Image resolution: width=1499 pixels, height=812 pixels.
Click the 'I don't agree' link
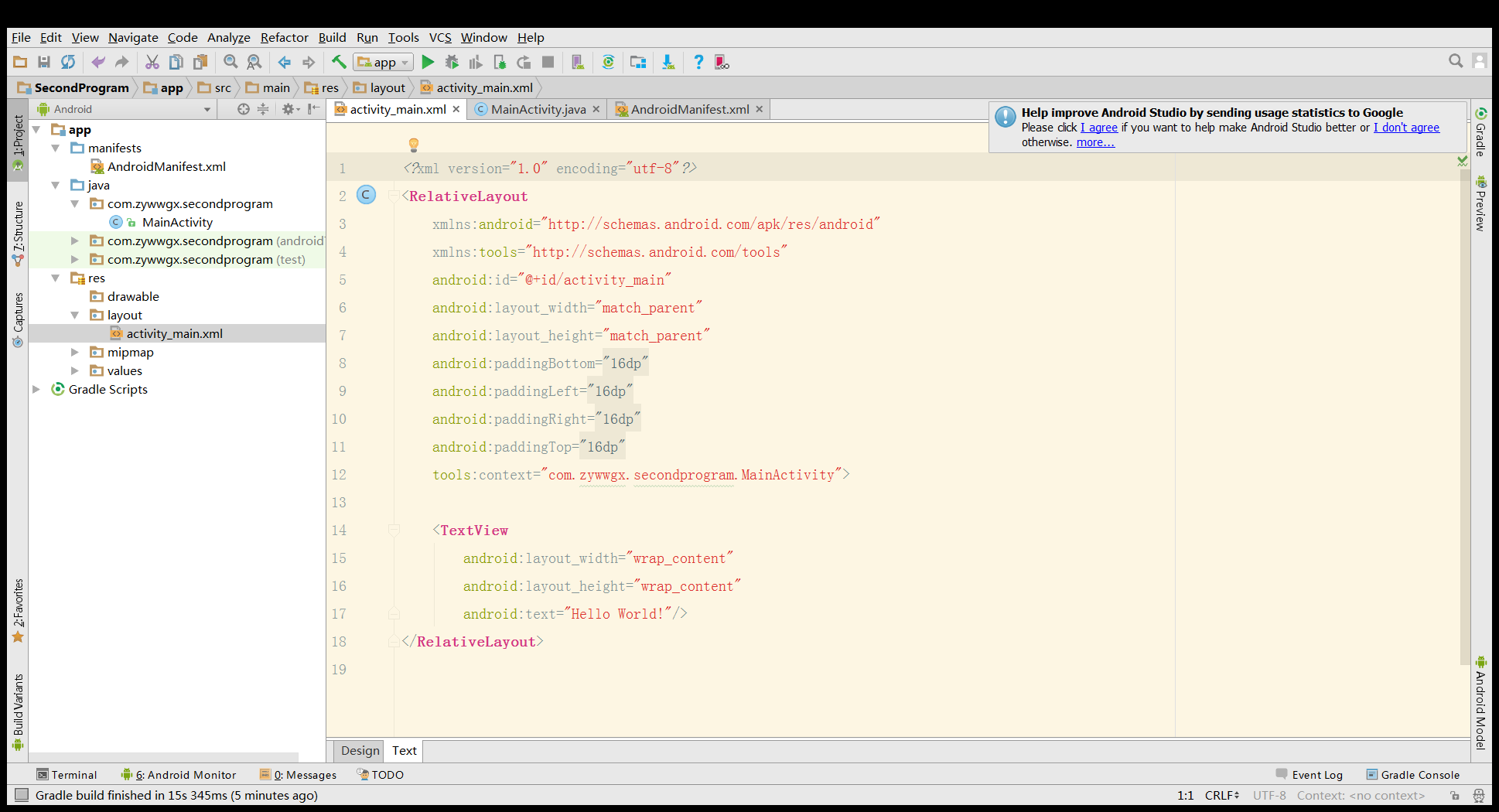[1405, 128]
